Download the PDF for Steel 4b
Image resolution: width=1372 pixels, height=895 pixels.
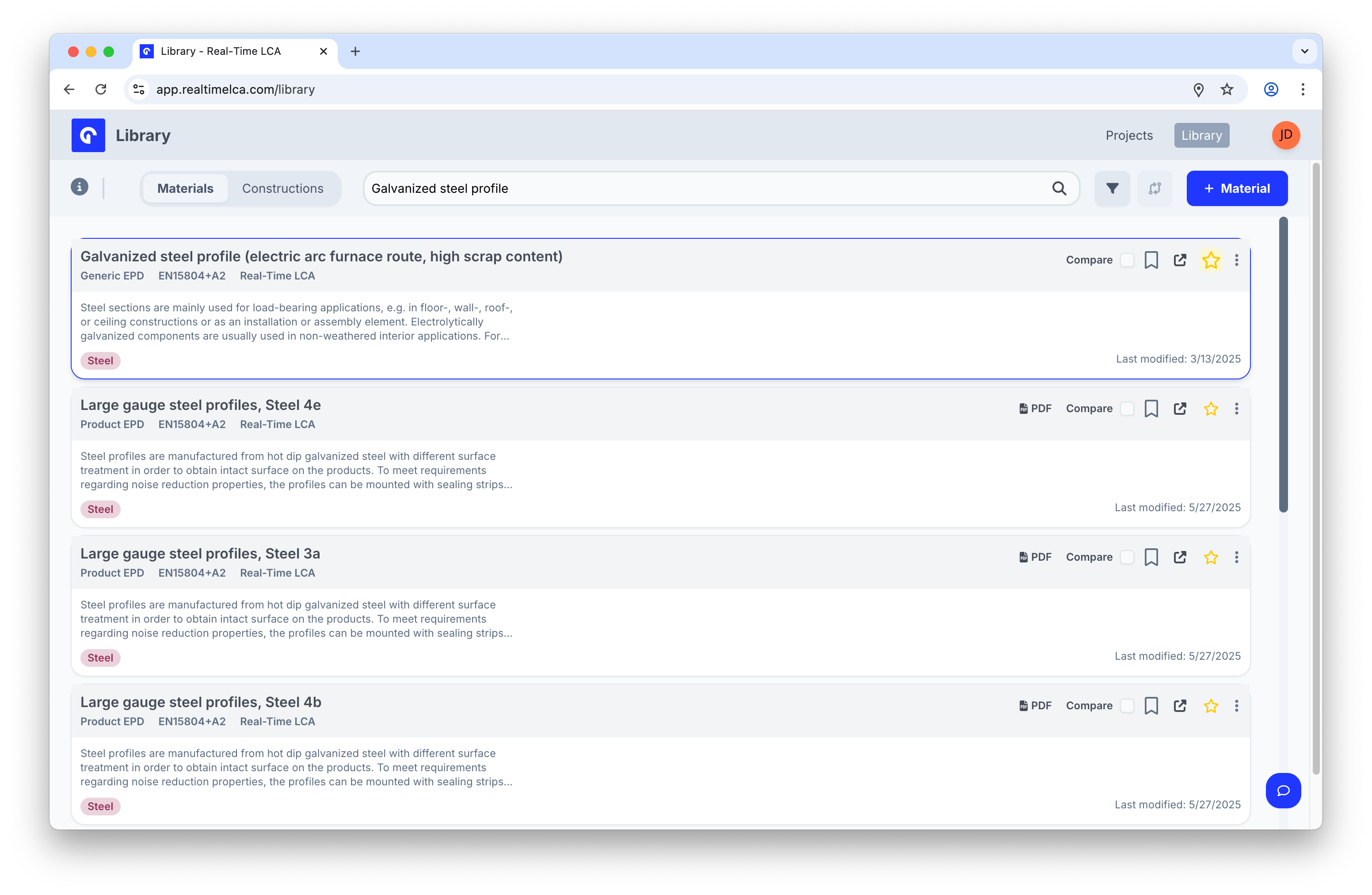(1035, 707)
